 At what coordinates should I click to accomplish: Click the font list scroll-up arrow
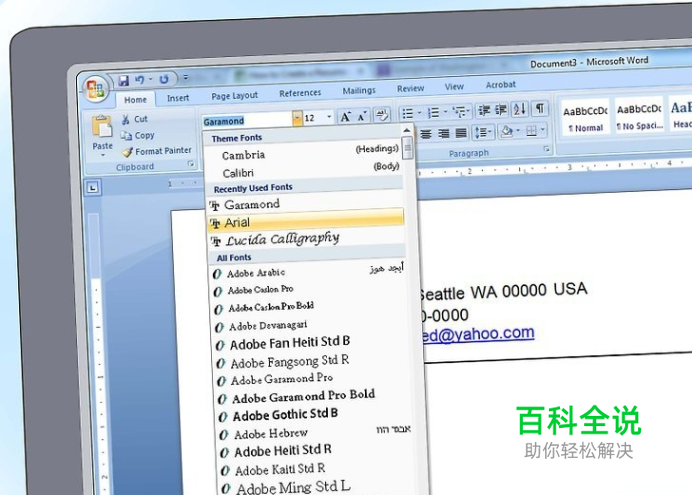(407, 131)
